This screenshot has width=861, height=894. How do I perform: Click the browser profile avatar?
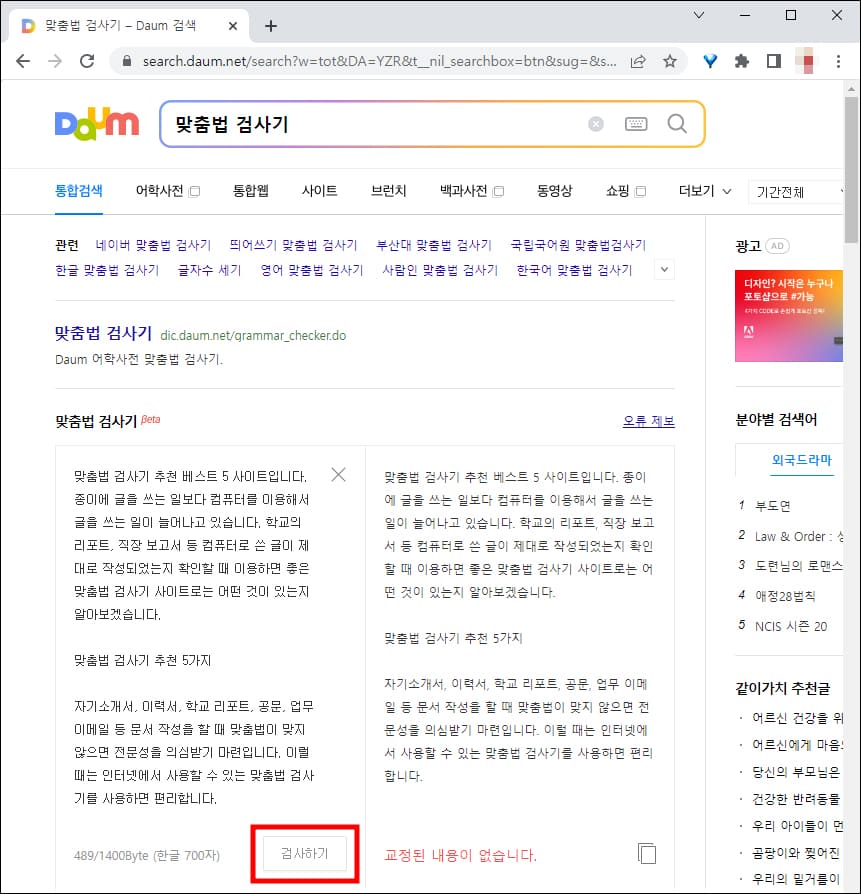pos(805,61)
